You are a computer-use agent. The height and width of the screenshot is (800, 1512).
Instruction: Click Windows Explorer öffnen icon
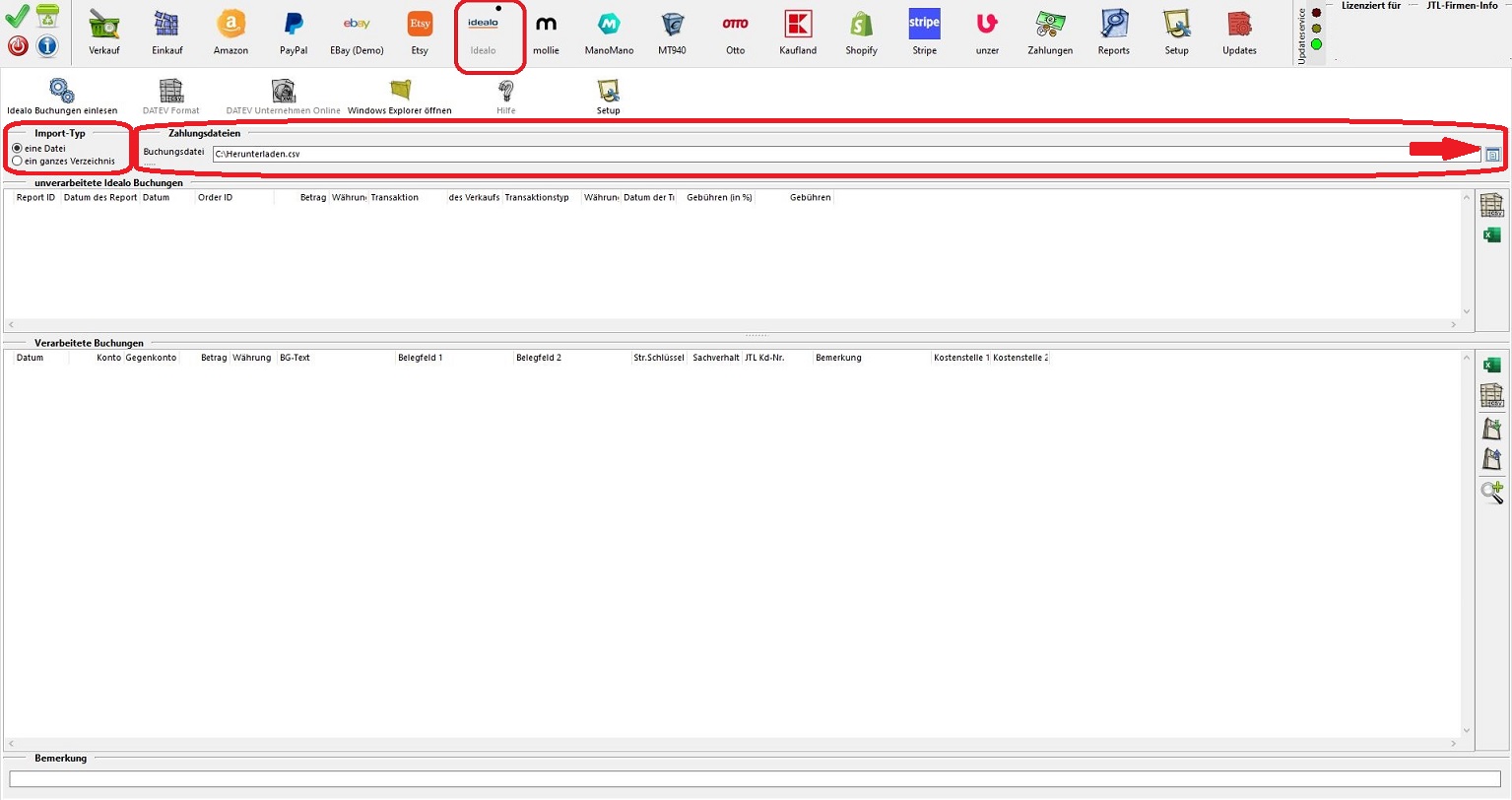coord(400,97)
